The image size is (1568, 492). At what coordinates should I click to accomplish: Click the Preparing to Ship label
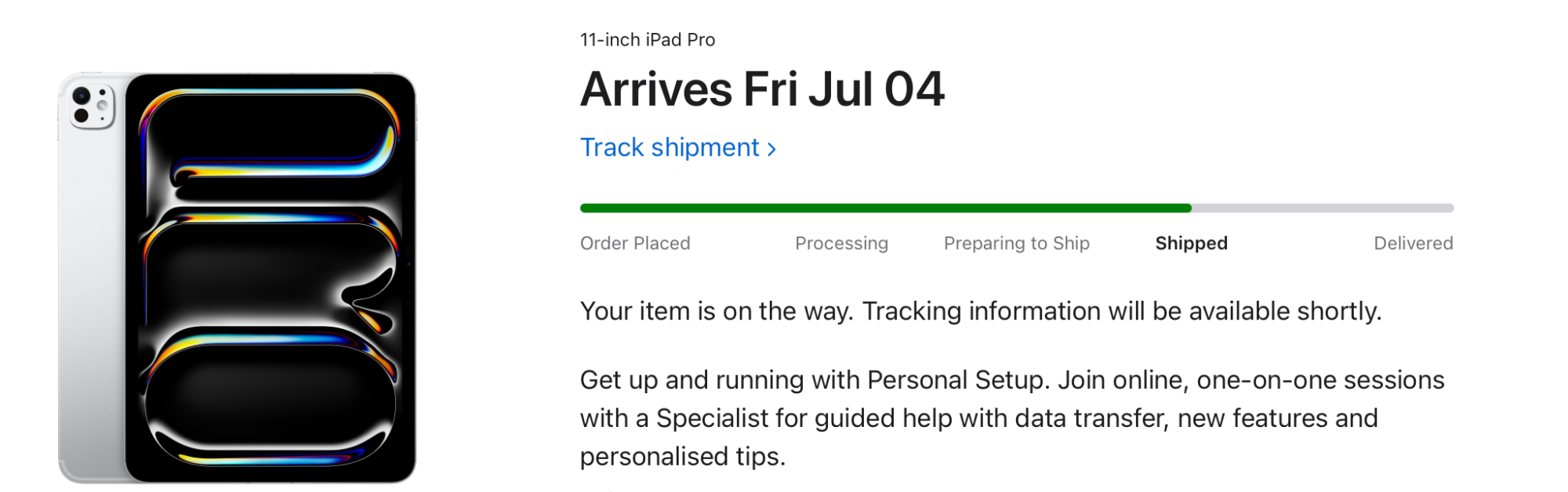(1017, 243)
